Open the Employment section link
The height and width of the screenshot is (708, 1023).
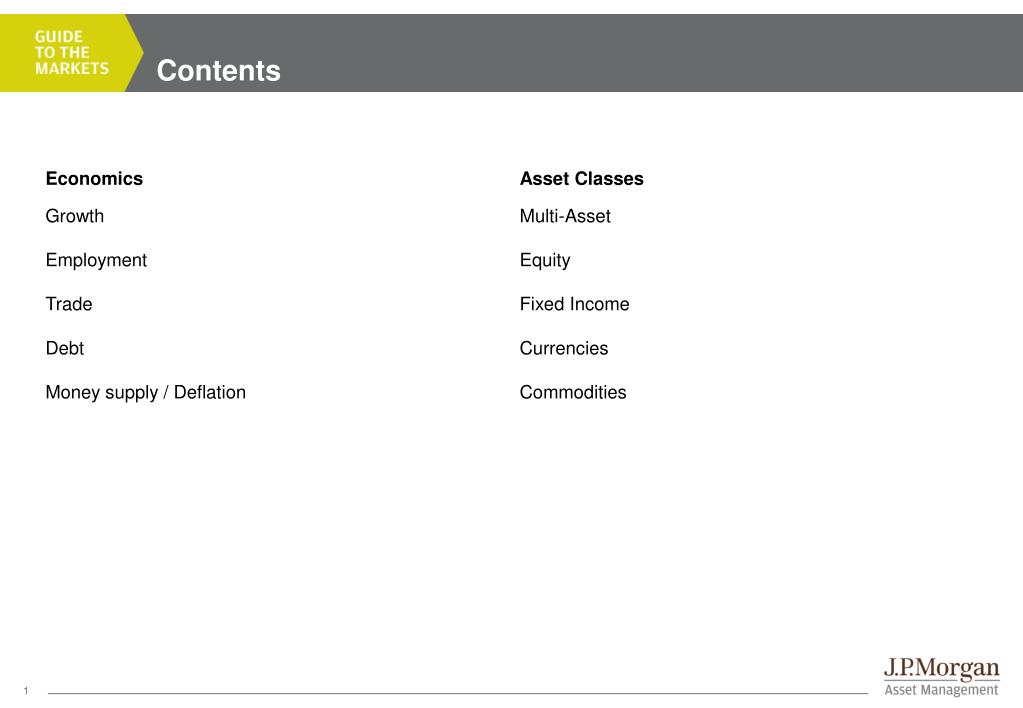pos(96,260)
